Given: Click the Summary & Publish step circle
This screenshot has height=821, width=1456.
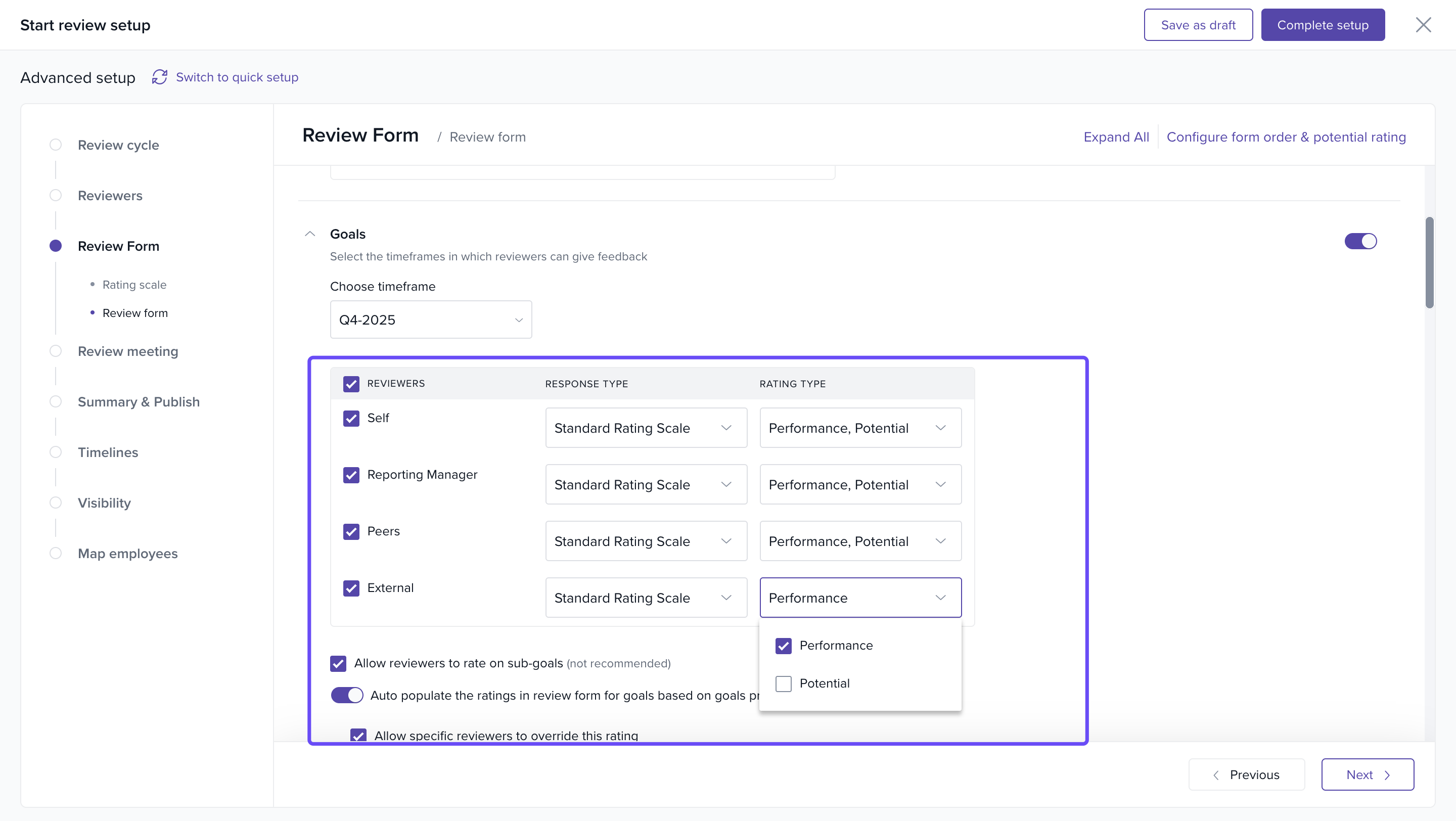Looking at the screenshot, I should pos(56,402).
